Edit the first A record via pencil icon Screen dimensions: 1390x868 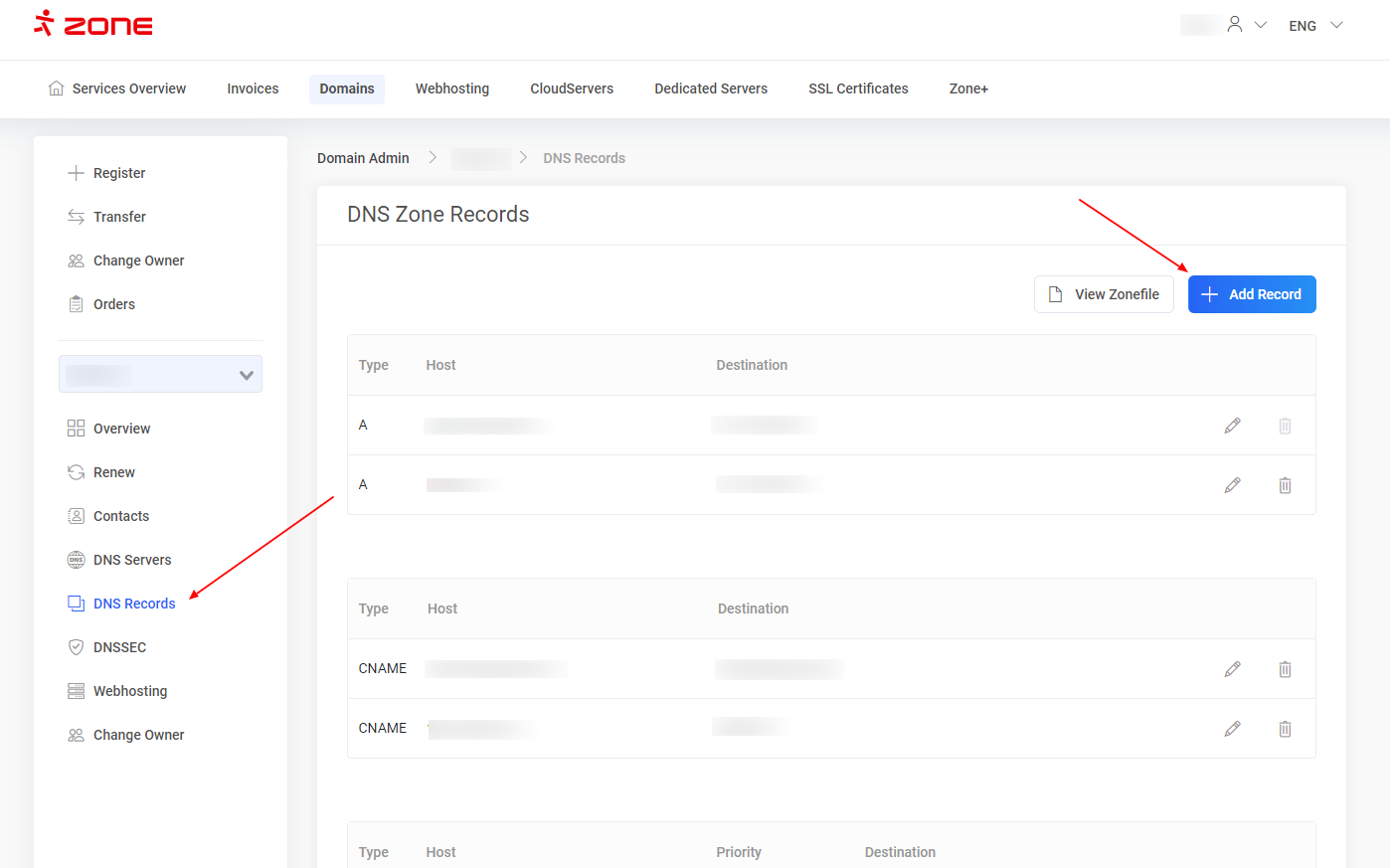[1232, 426]
